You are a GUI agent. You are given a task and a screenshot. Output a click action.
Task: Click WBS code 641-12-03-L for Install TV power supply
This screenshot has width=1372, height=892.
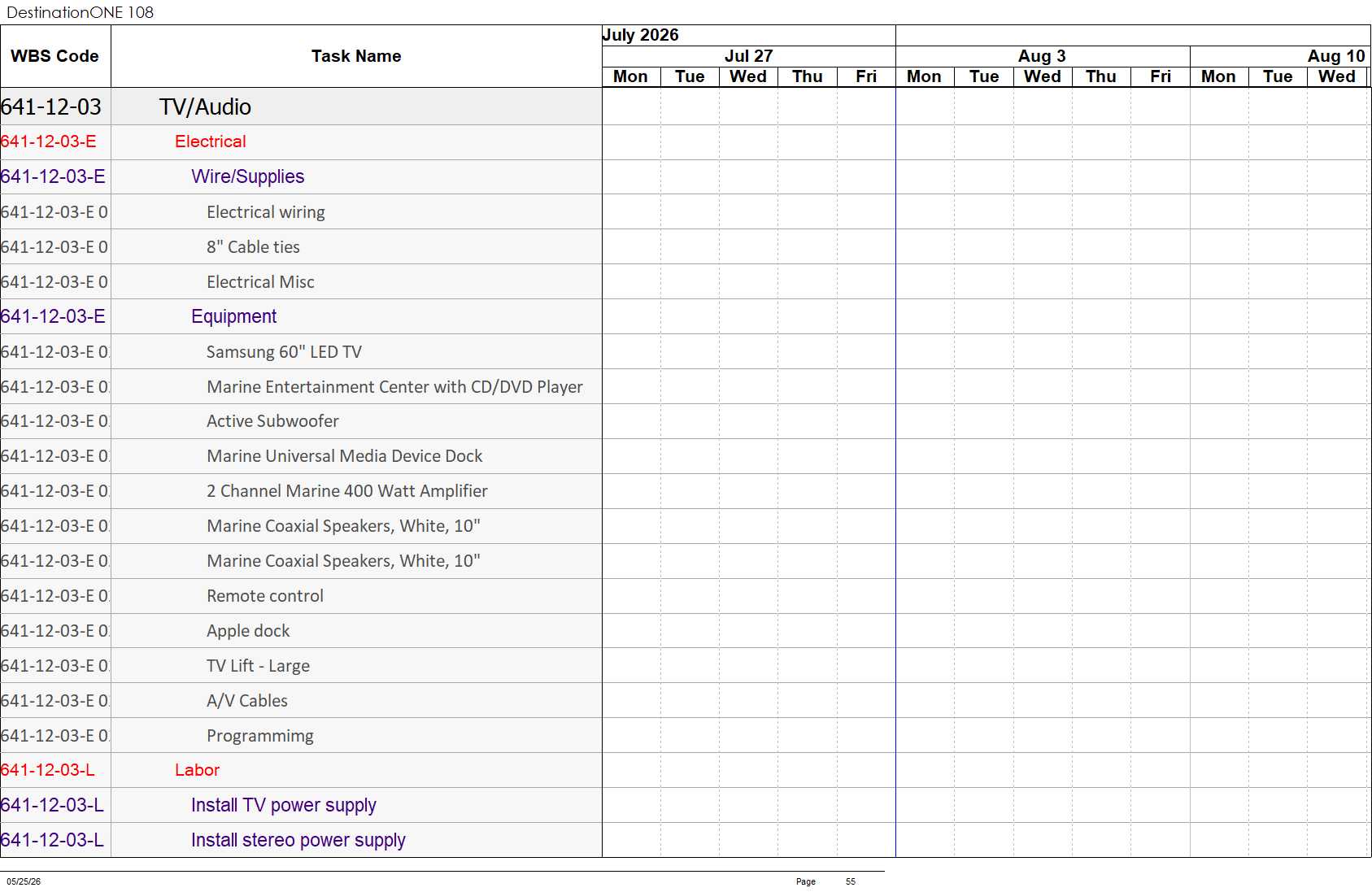coord(53,805)
